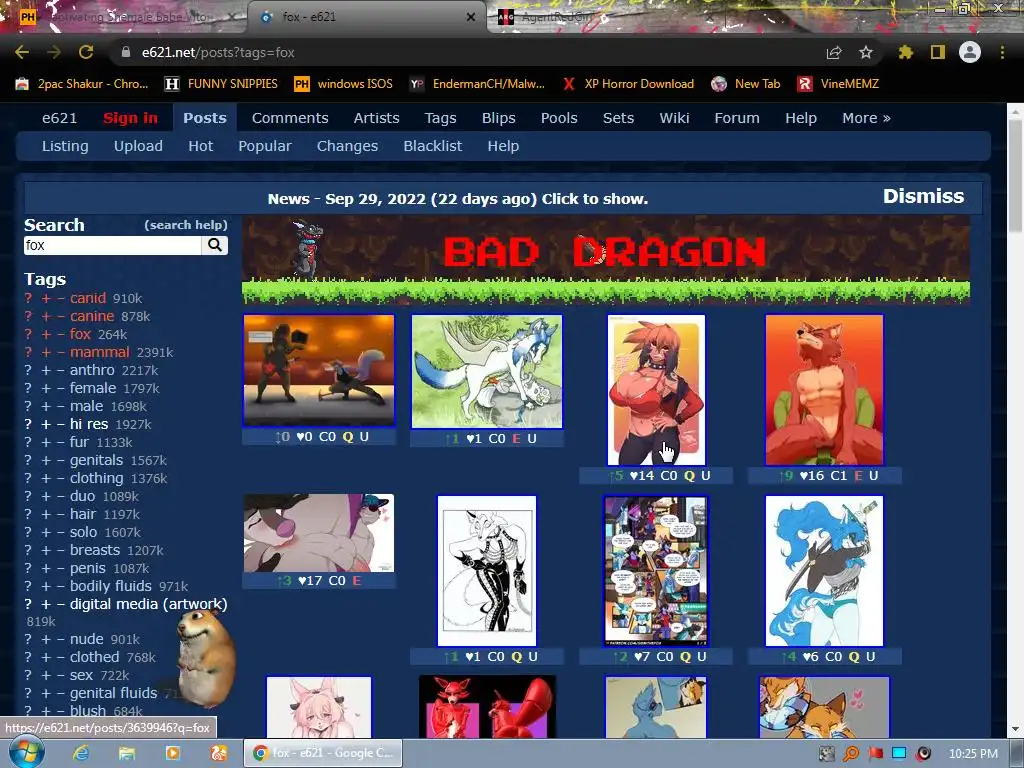Close the 'fox - e621' tab
This screenshot has height=768, width=1024.
(471, 17)
